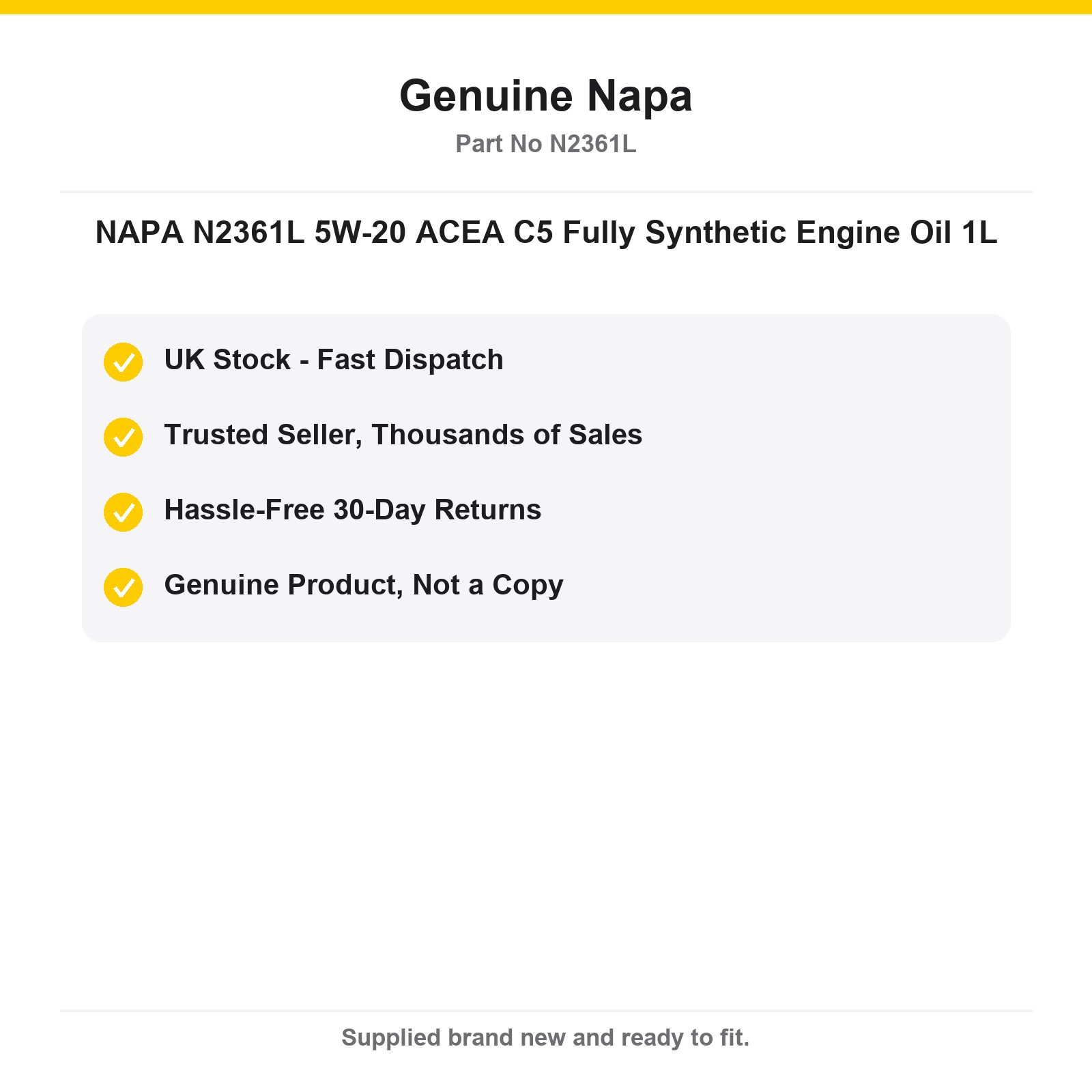Image resolution: width=1092 pixels, height=1092 pixels.
Task: Click Genuine Product, Not a Copy text
Action: [x=364, y=586]
